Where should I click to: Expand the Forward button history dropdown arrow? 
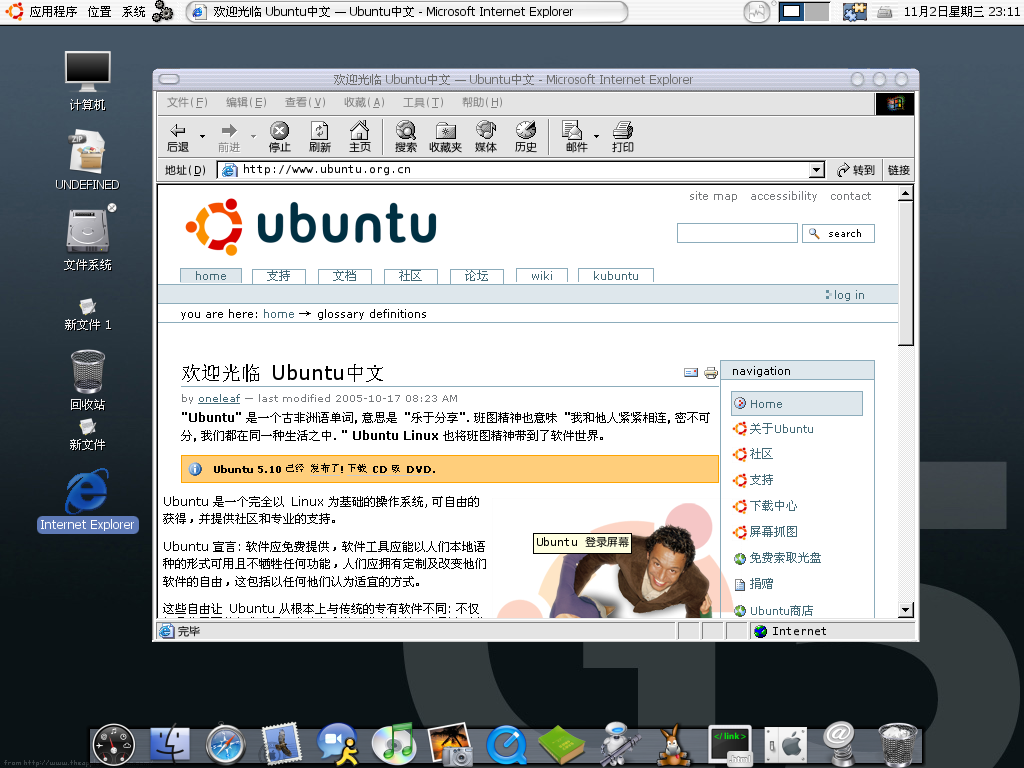tap(253, 136)
